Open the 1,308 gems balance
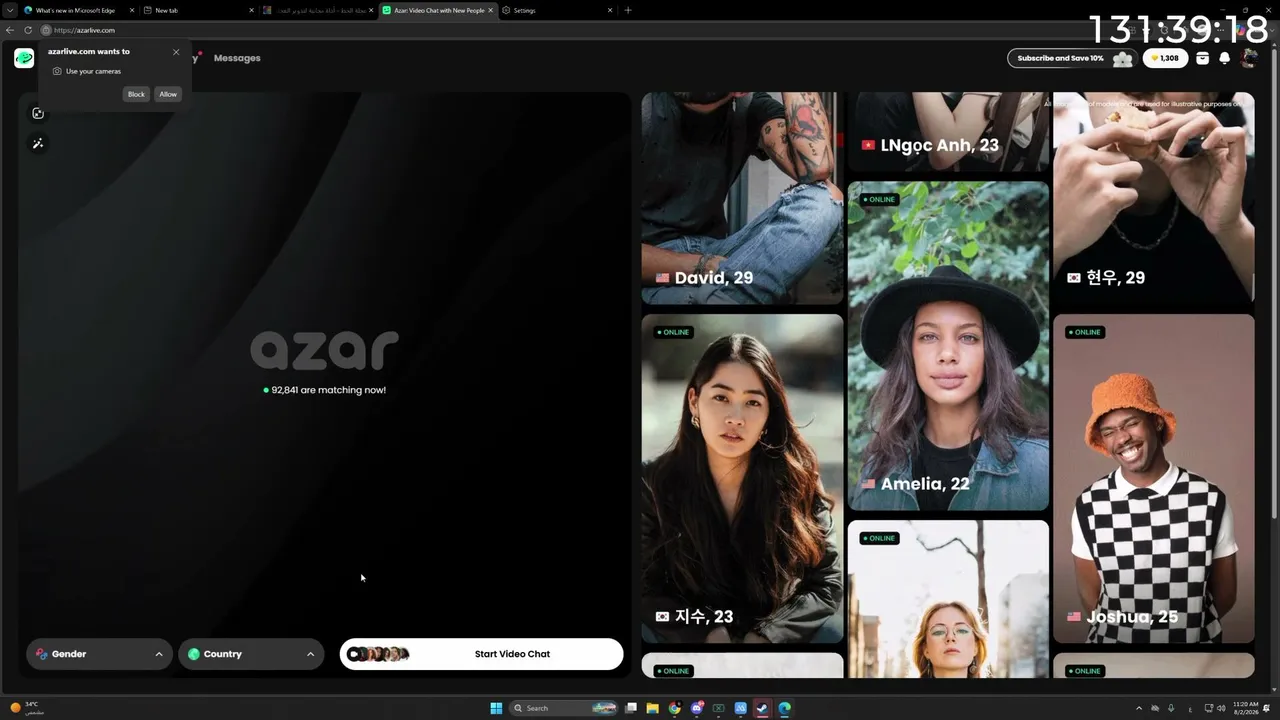The width and height of the screenshot is (1280, 720). pyautogui.click(x=1165, y=58)
